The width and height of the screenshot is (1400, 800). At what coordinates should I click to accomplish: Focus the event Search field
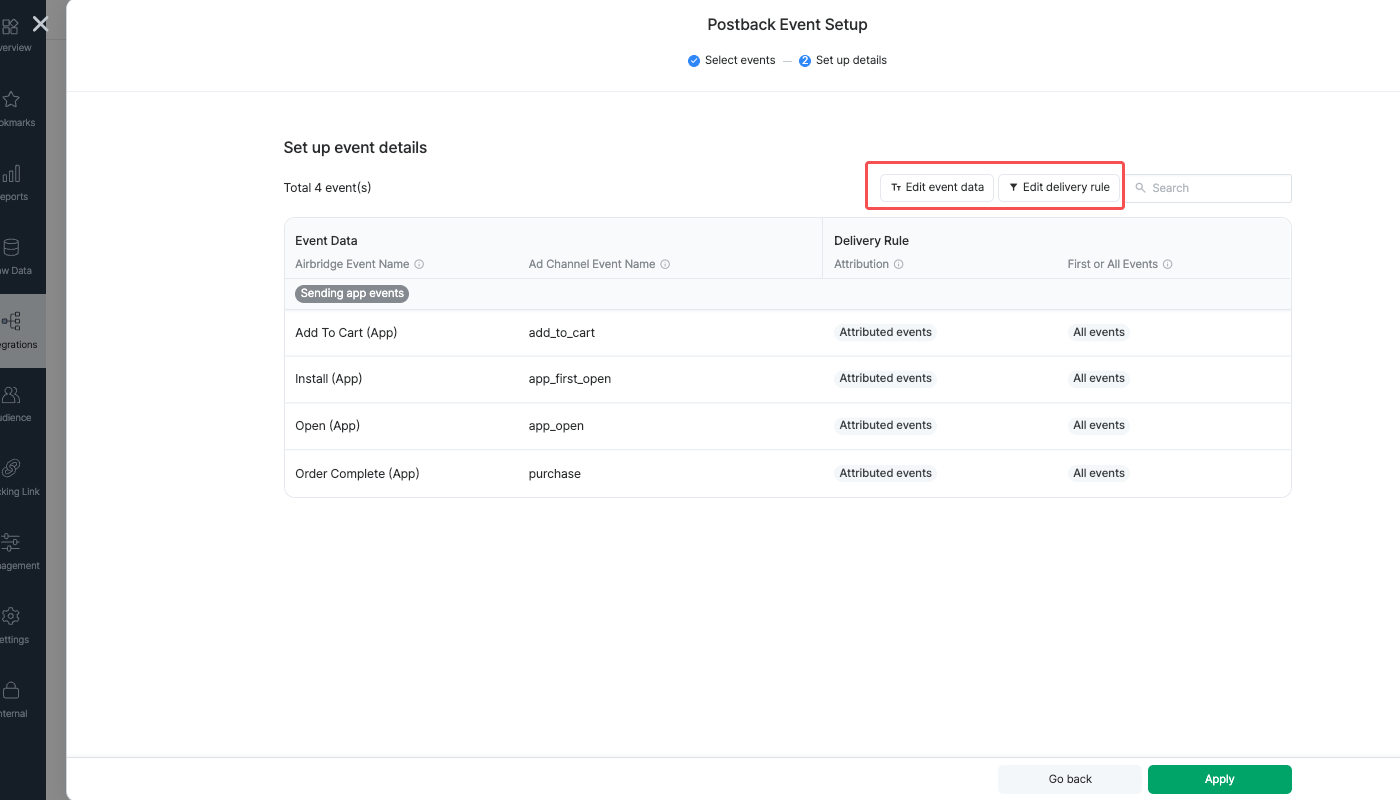tap(1215, 188)
